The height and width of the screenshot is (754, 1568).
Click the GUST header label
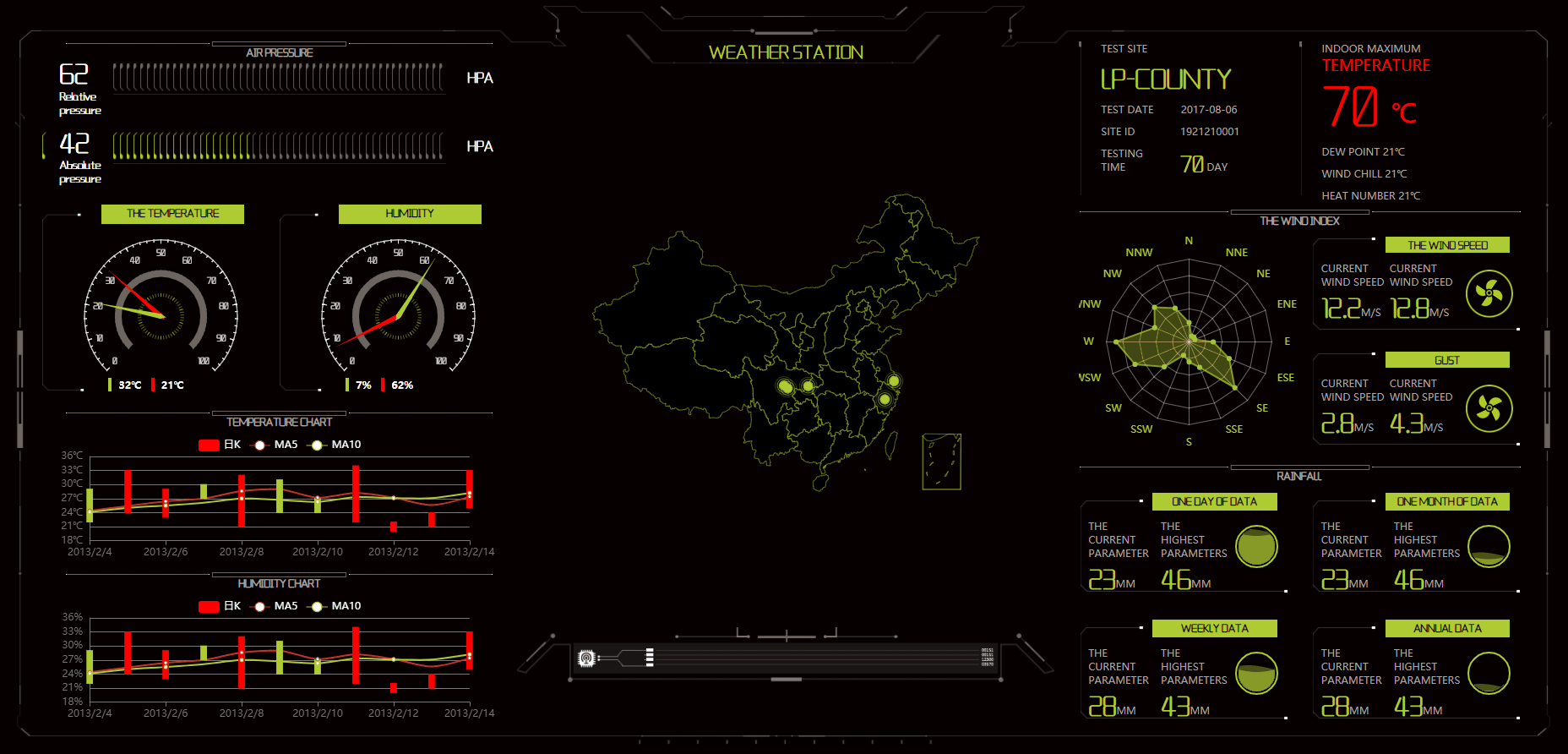[x=1447, y=360]
